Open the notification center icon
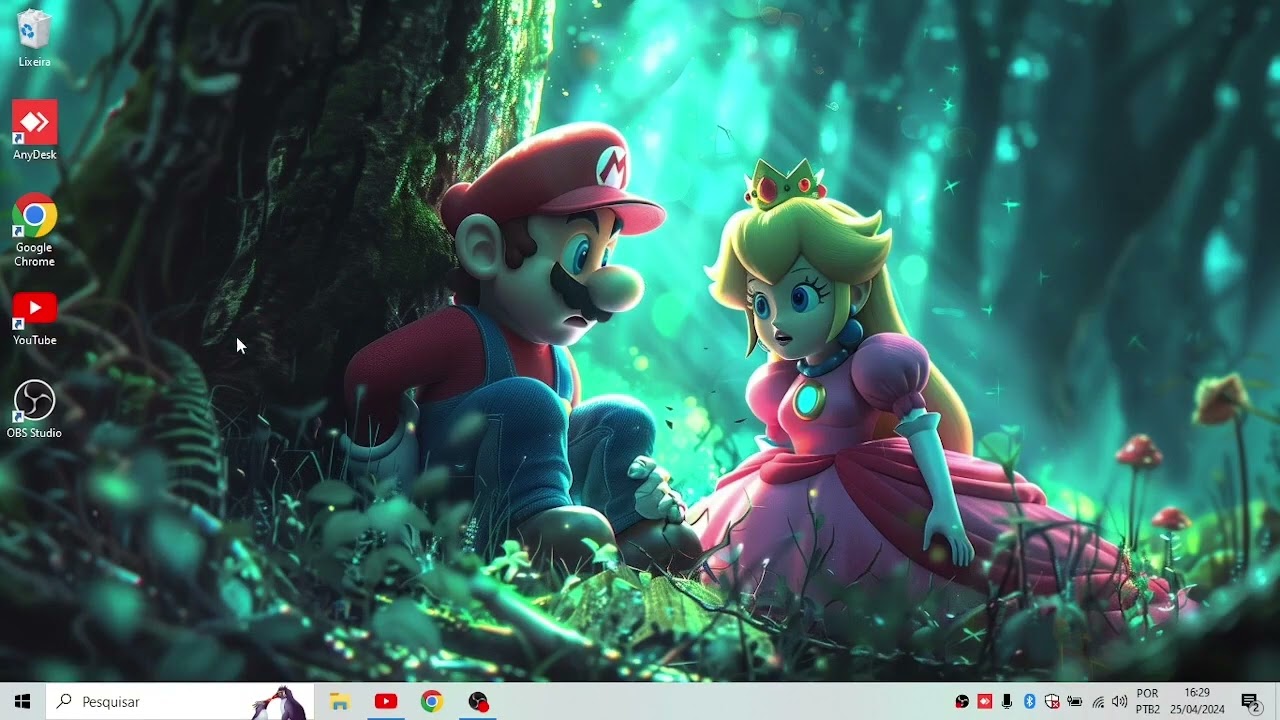Viewport: 1280px width, 720px height. pyautogui.click(x=1250, y=702)
